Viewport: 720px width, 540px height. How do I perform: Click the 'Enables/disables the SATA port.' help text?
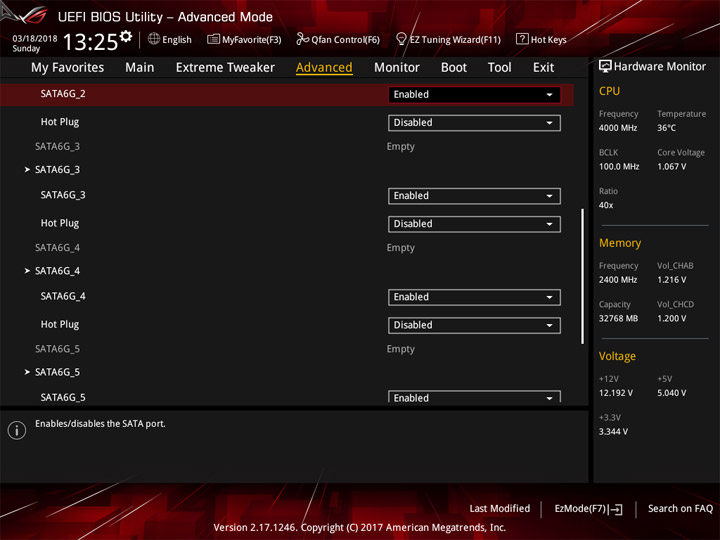100,424
